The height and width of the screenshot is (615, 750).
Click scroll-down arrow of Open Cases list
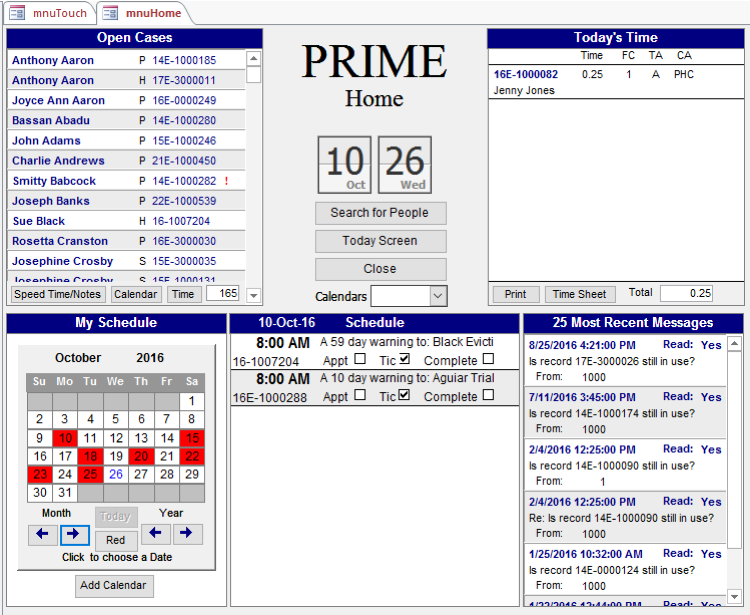click(254, 295)
